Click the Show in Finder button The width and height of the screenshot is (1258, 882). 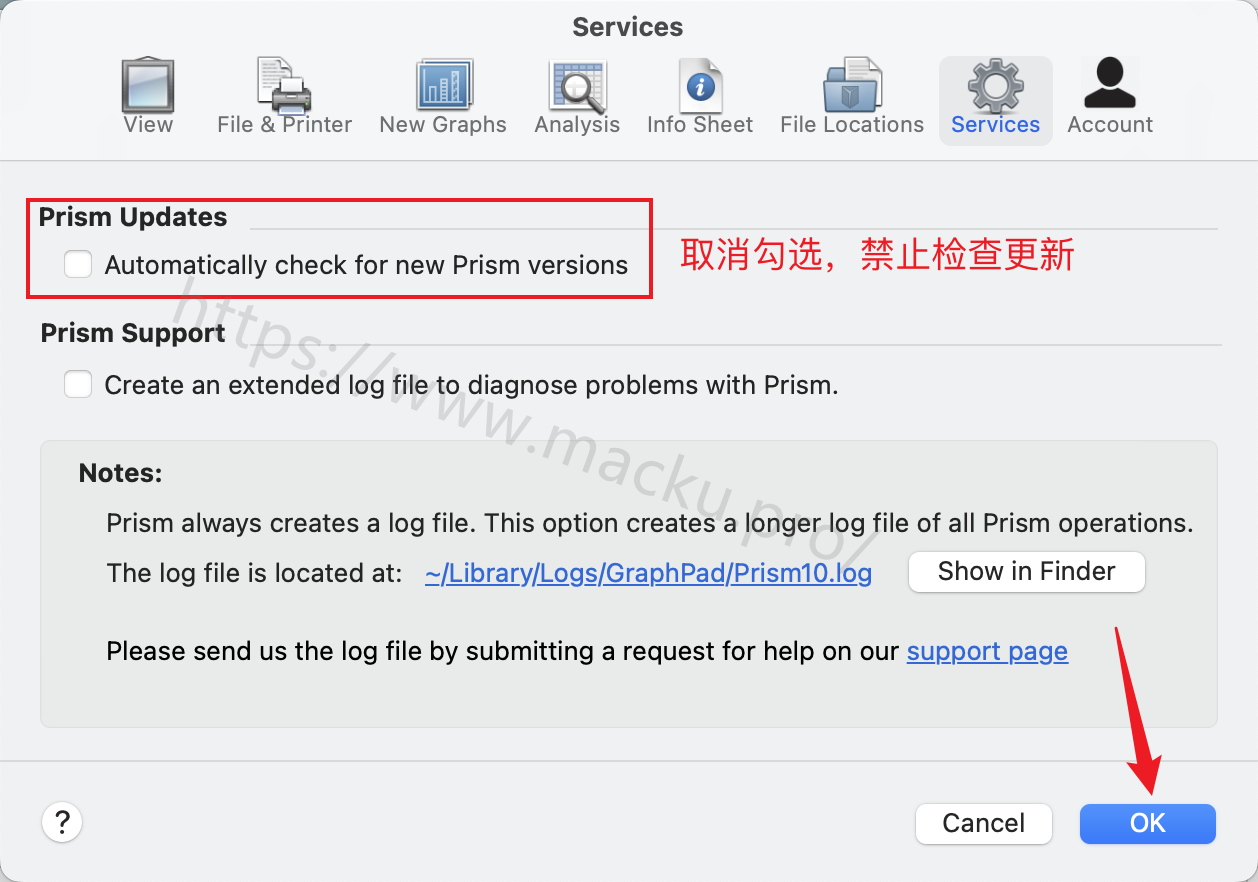pyautogui.click(x=1026, y=572)
